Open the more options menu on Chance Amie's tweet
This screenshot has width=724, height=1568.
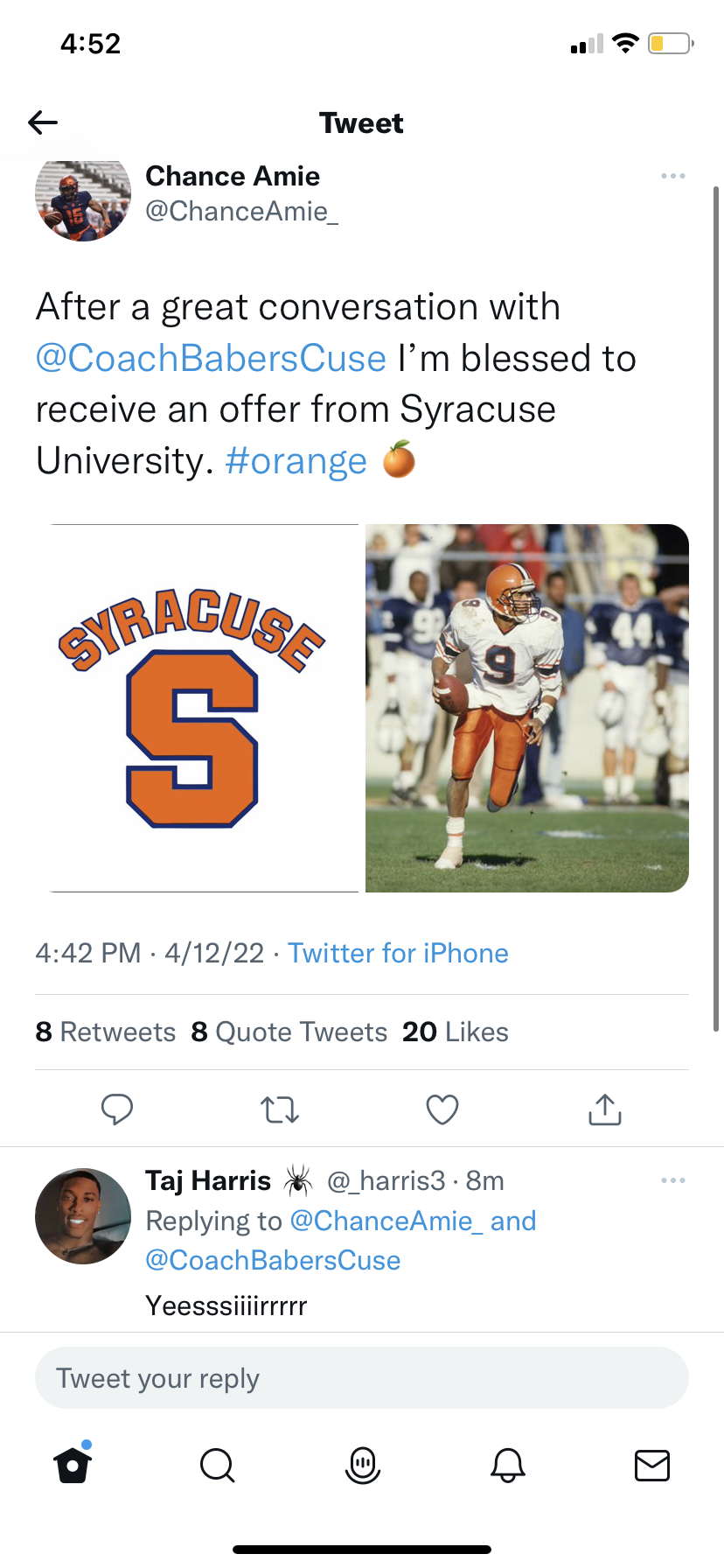coord(673,177)
